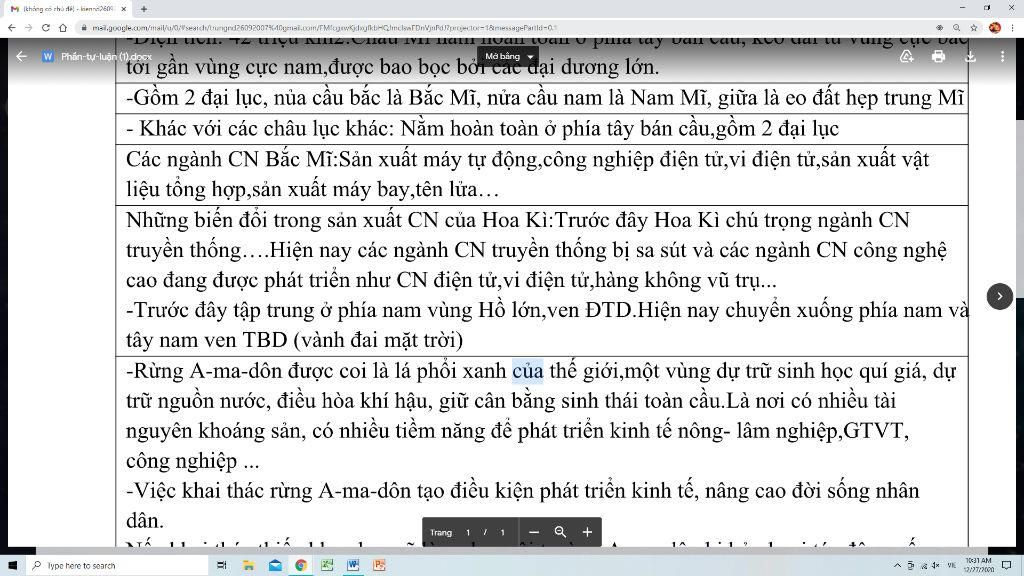1024x576 pixels.
Task: Open Excel from the taskbar
Action: coord(327,566)
